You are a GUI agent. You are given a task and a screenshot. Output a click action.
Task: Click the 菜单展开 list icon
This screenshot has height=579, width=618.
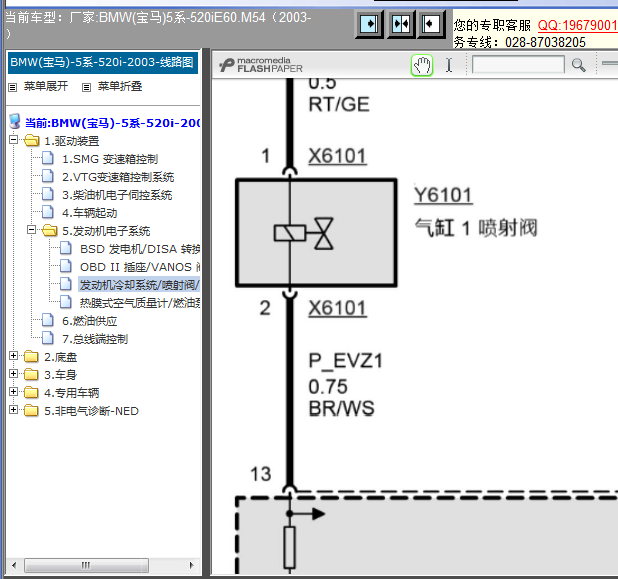[x=13, y=87]
